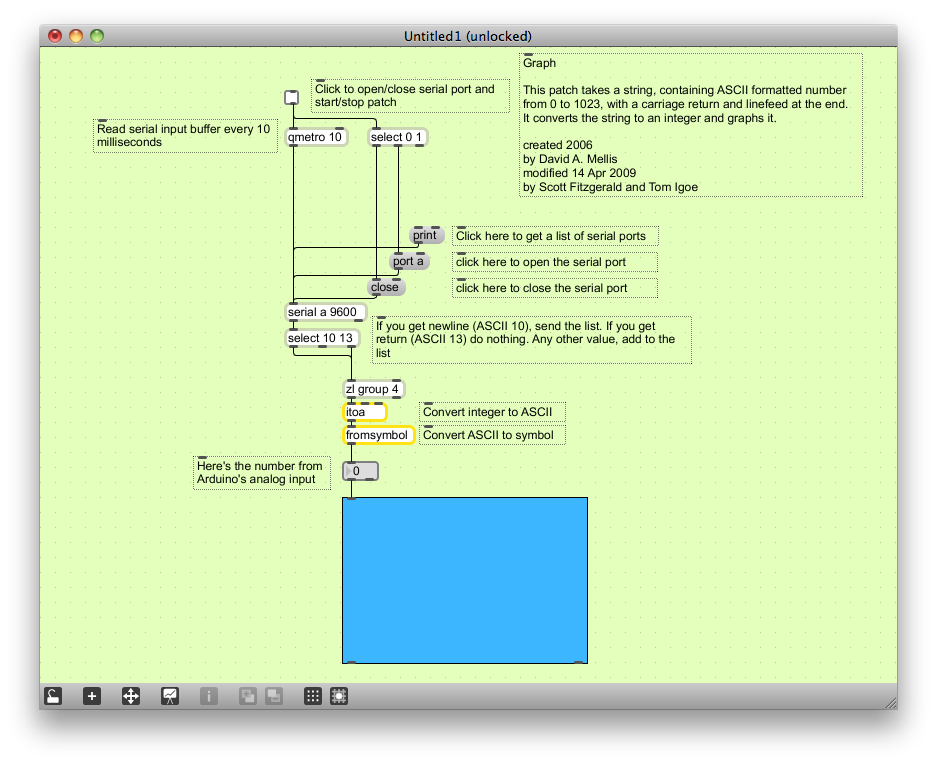
Task: Select the select 10 13 object
Action: coord(323,338)
